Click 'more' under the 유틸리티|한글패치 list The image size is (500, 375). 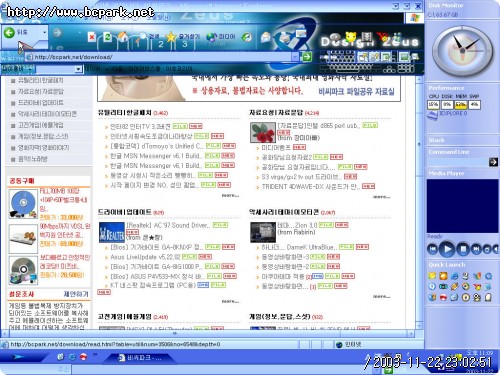[x=230, y=196]
